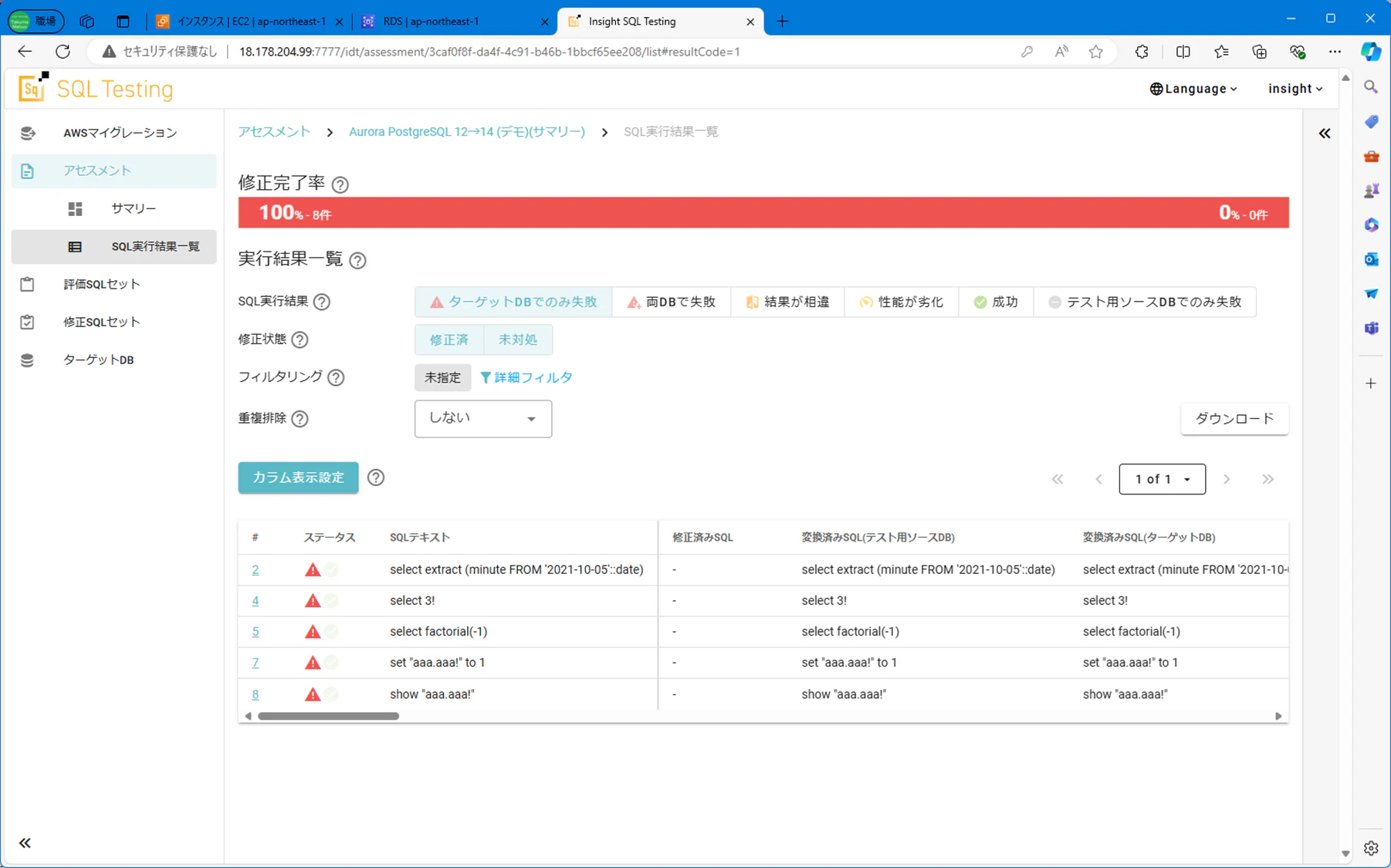
Task: Click the browser address bar URL
Action: pos(489,52)
